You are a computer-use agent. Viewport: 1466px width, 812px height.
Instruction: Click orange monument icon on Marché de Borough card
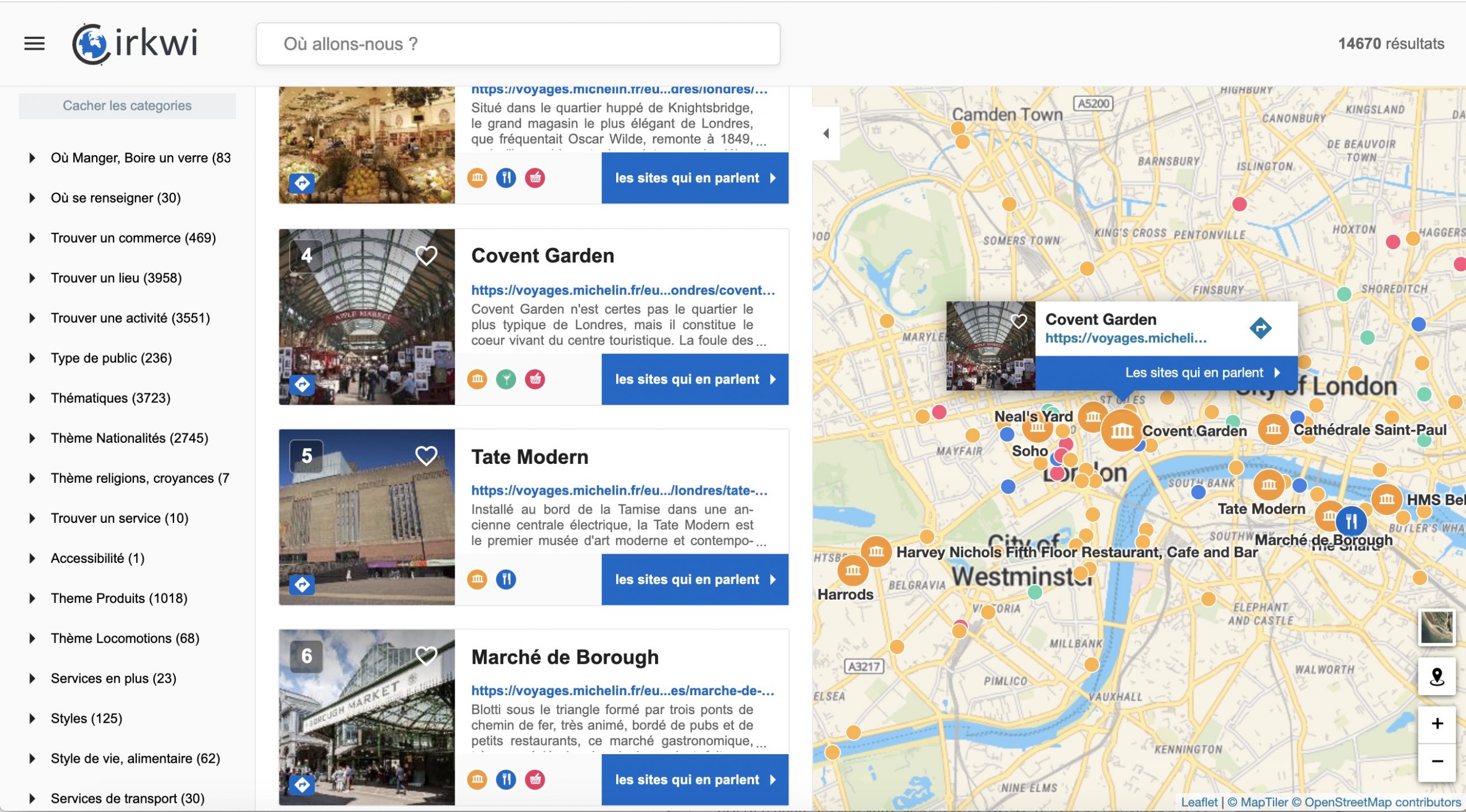tap(478, 779)
